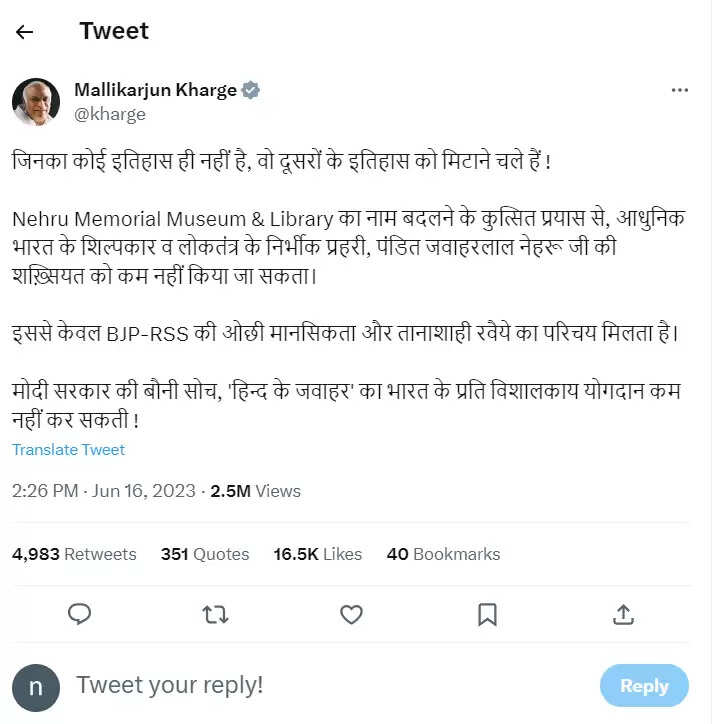Click the back arrow icon

click(x=25, y=32)
